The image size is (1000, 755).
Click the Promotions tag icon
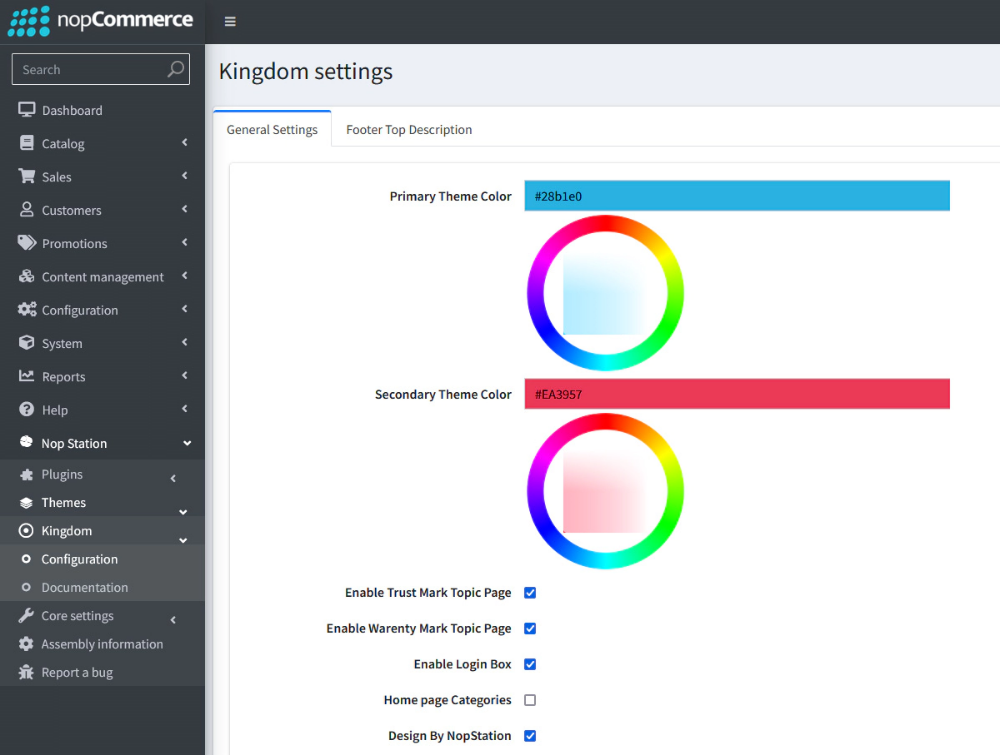tap(24, 243)
